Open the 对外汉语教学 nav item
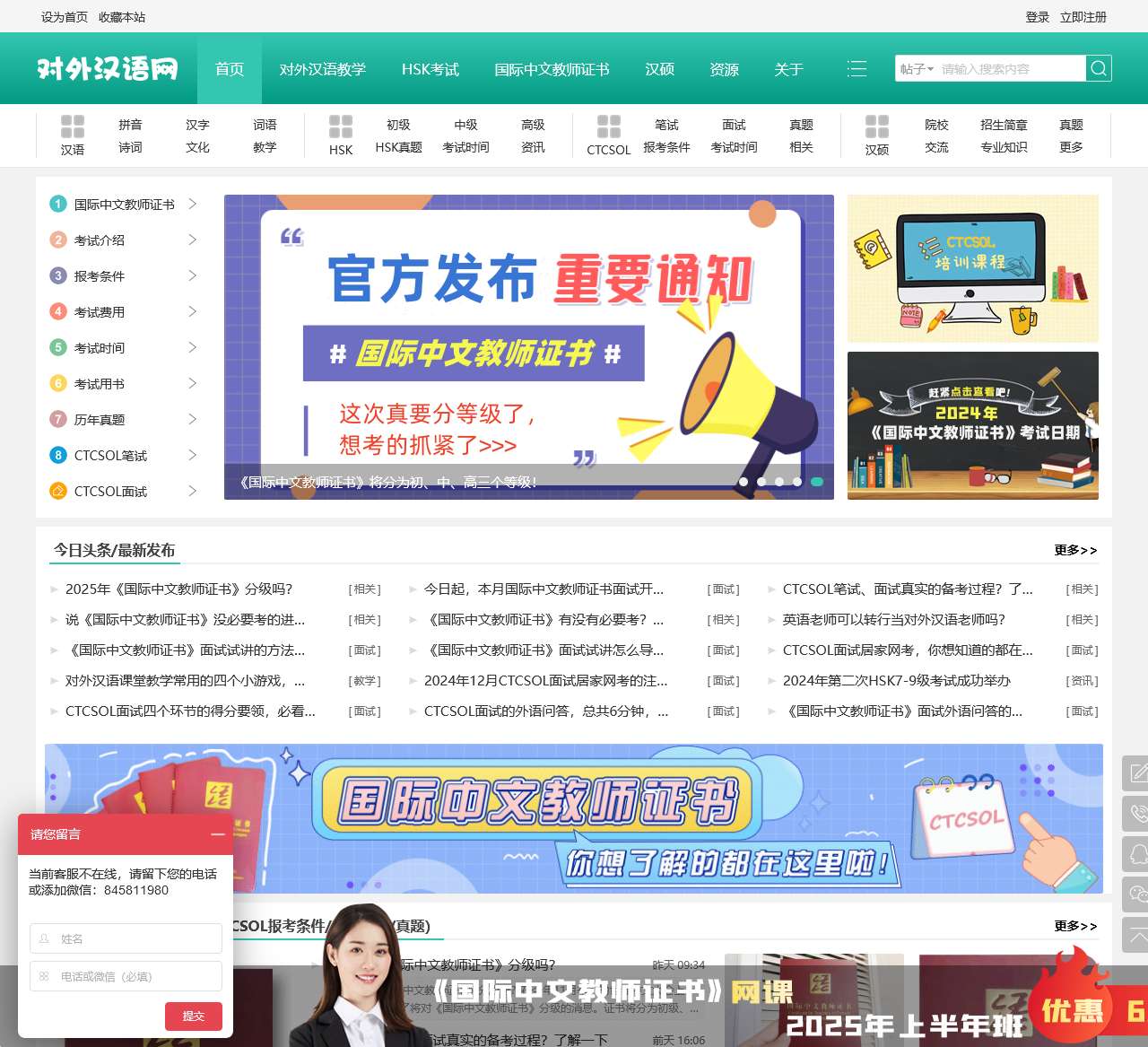 click(323, 69)
